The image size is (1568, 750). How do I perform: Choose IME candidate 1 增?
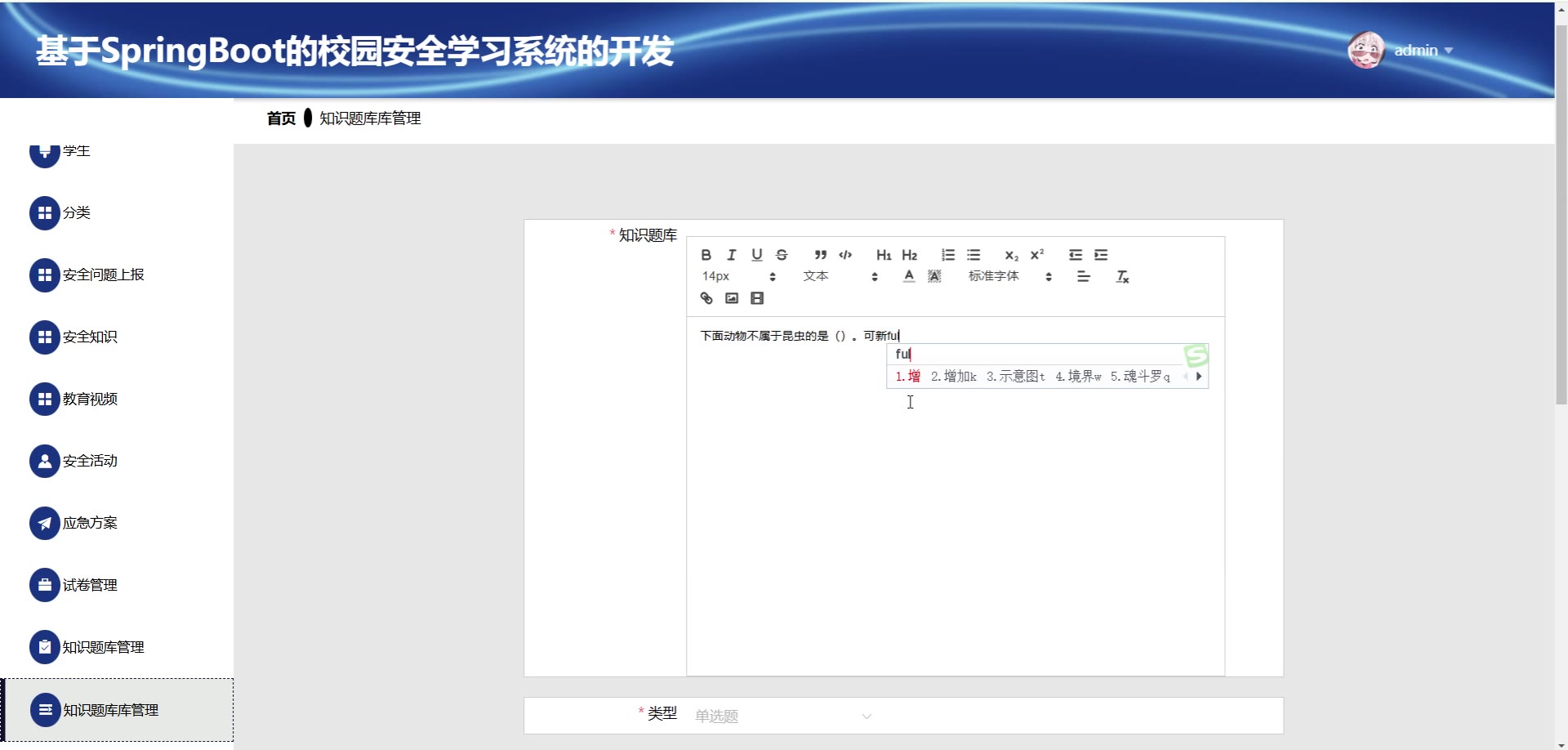(908, 377)
